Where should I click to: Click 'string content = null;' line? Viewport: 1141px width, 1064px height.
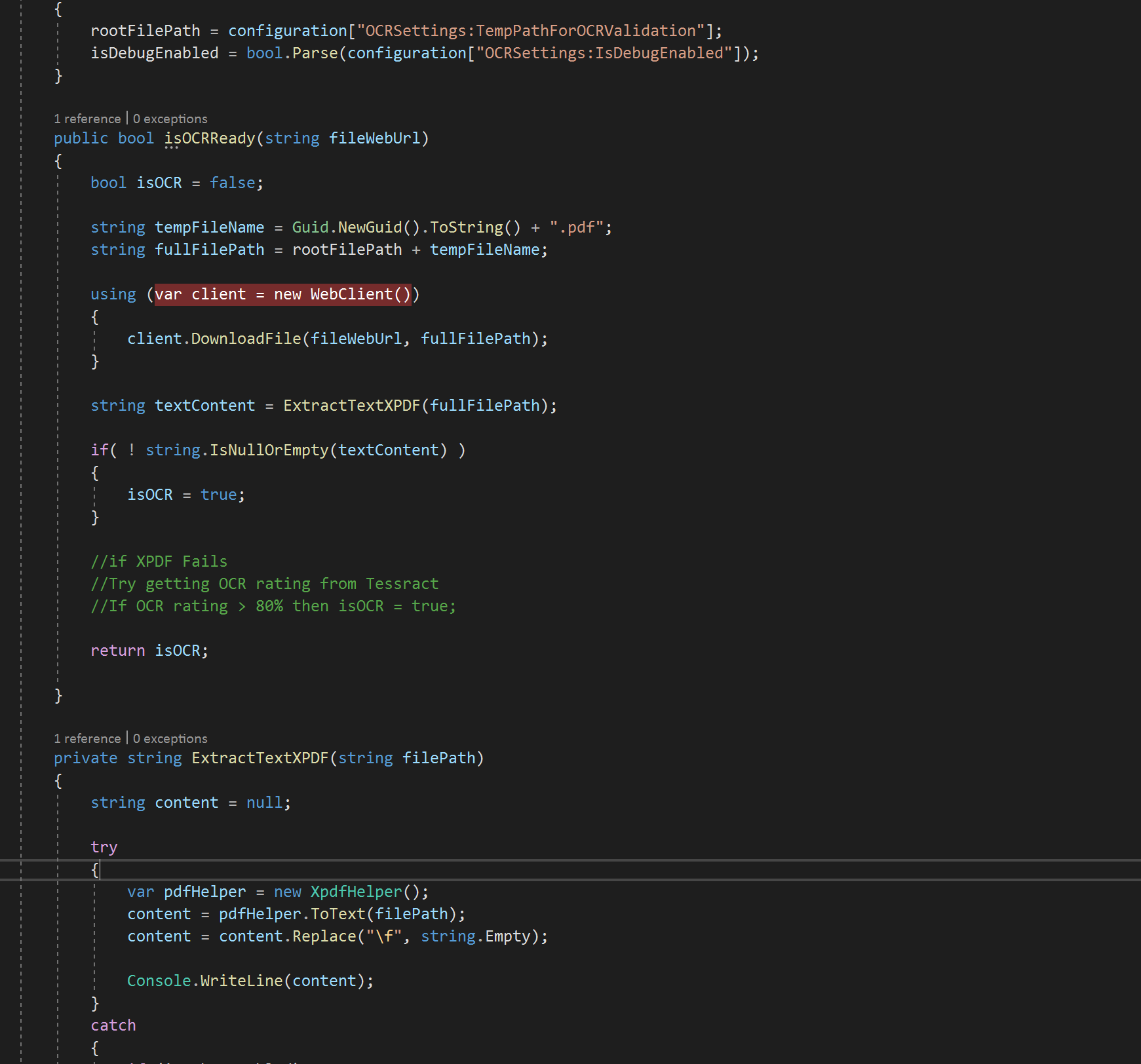(x=191, y=803)
